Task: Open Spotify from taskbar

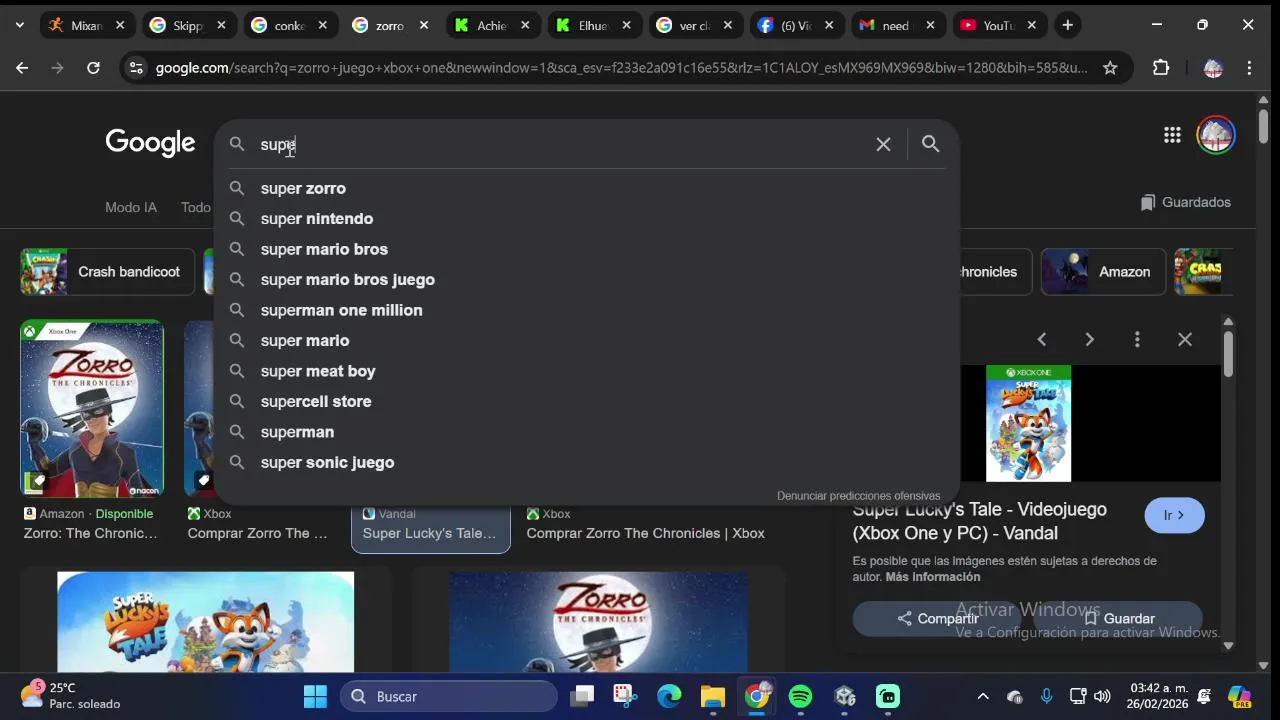Action: [800, 696]
